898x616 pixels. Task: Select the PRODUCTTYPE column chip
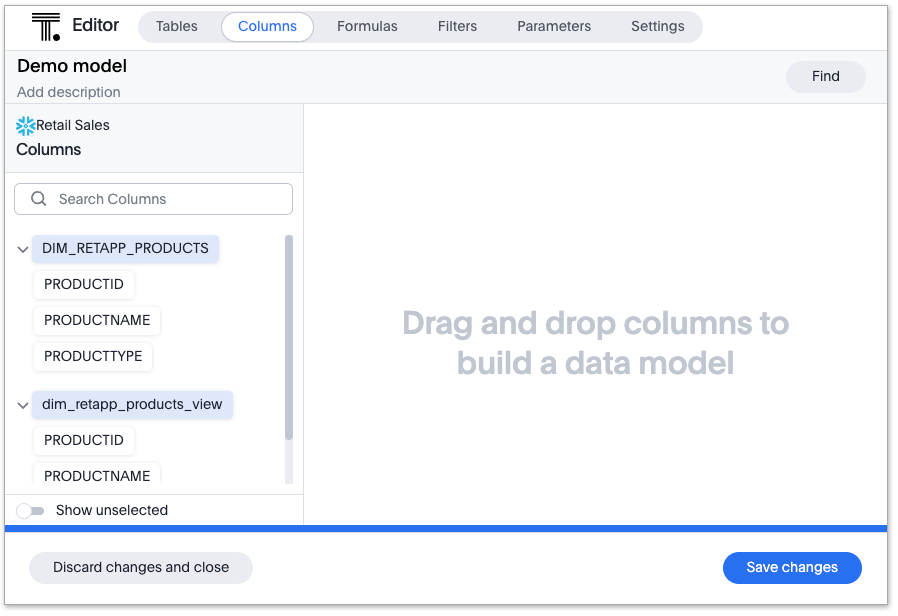(x=92, y=356)
